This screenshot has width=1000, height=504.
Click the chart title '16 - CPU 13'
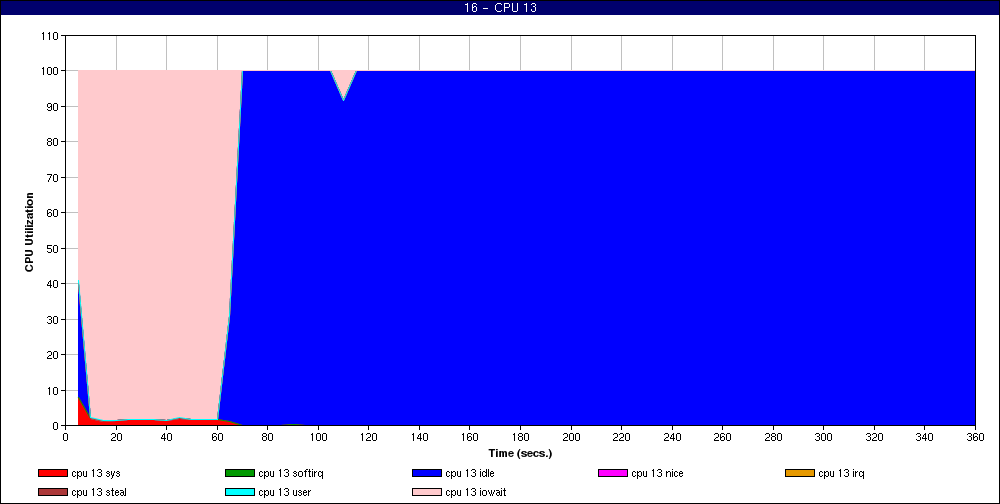[500, 8]
